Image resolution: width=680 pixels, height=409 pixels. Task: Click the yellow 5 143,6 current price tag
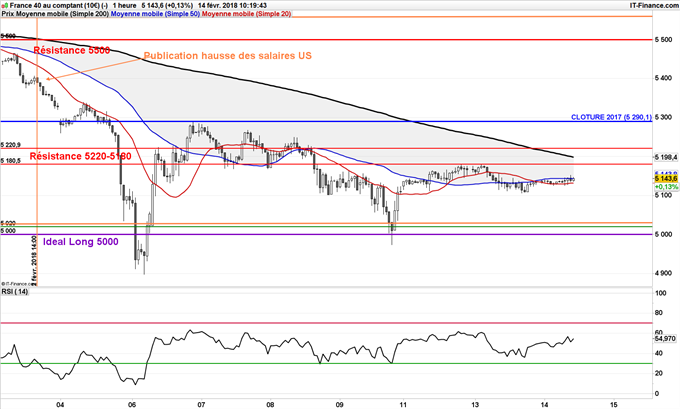click(x=666, y=179)
